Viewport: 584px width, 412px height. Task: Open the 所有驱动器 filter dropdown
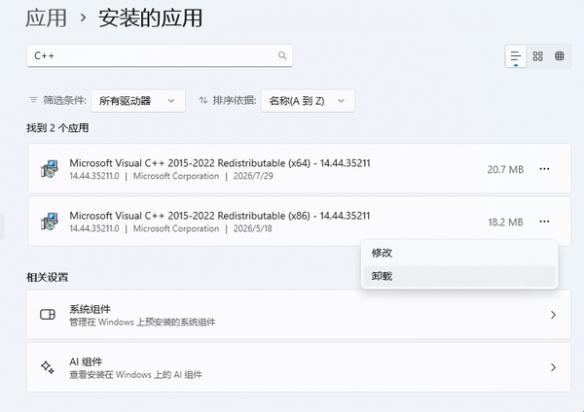[138, 101]
